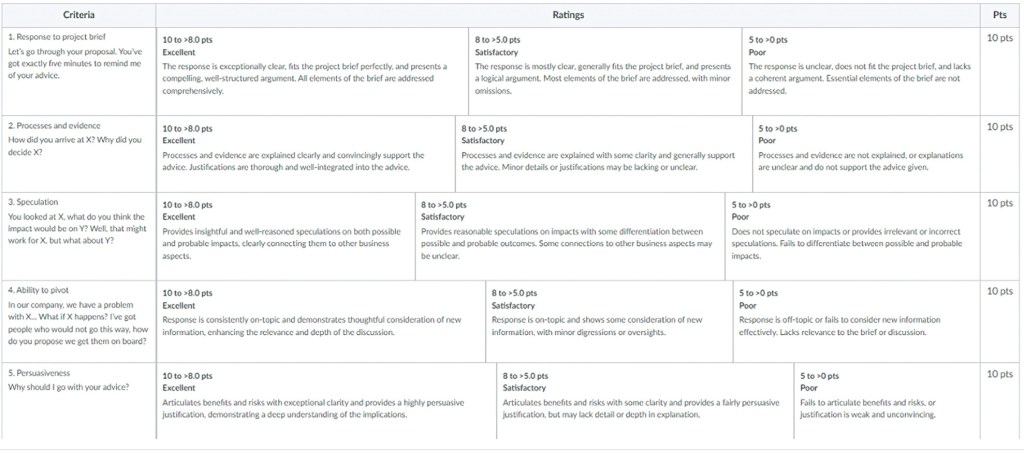Click the Pts column header

(999, 15)
